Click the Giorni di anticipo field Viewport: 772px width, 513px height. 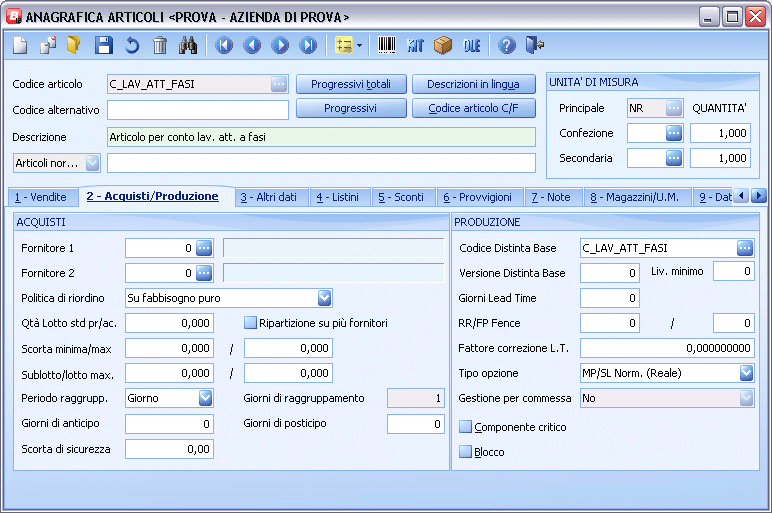tap(169, 424)
